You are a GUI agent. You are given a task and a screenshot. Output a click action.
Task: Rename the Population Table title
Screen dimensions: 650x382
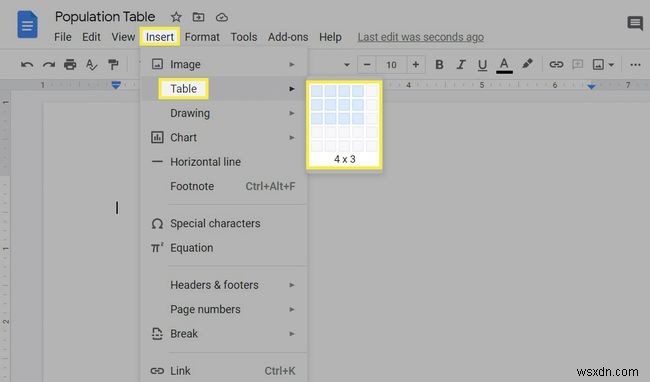click(105, 17)
